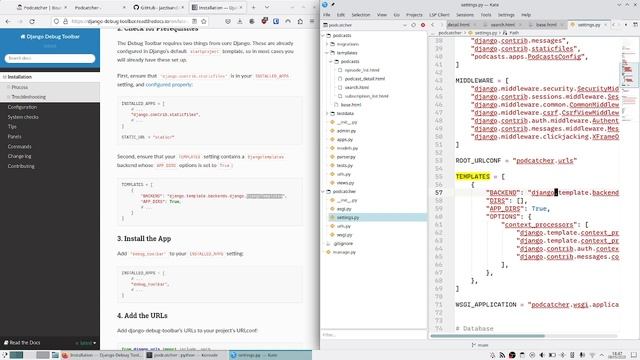Click the Search docs input field
Viewport: 640px width, 360px height.
click(x=50, y=58)
